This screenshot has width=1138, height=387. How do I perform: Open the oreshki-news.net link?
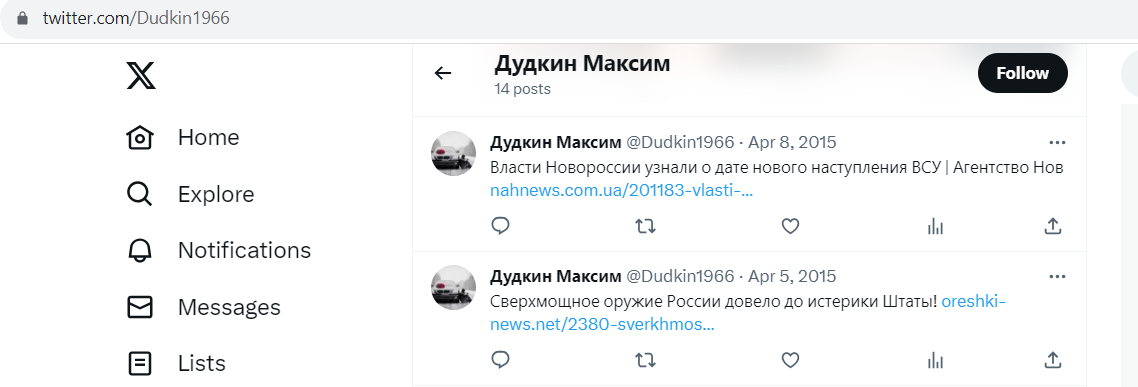coord(748,313)
